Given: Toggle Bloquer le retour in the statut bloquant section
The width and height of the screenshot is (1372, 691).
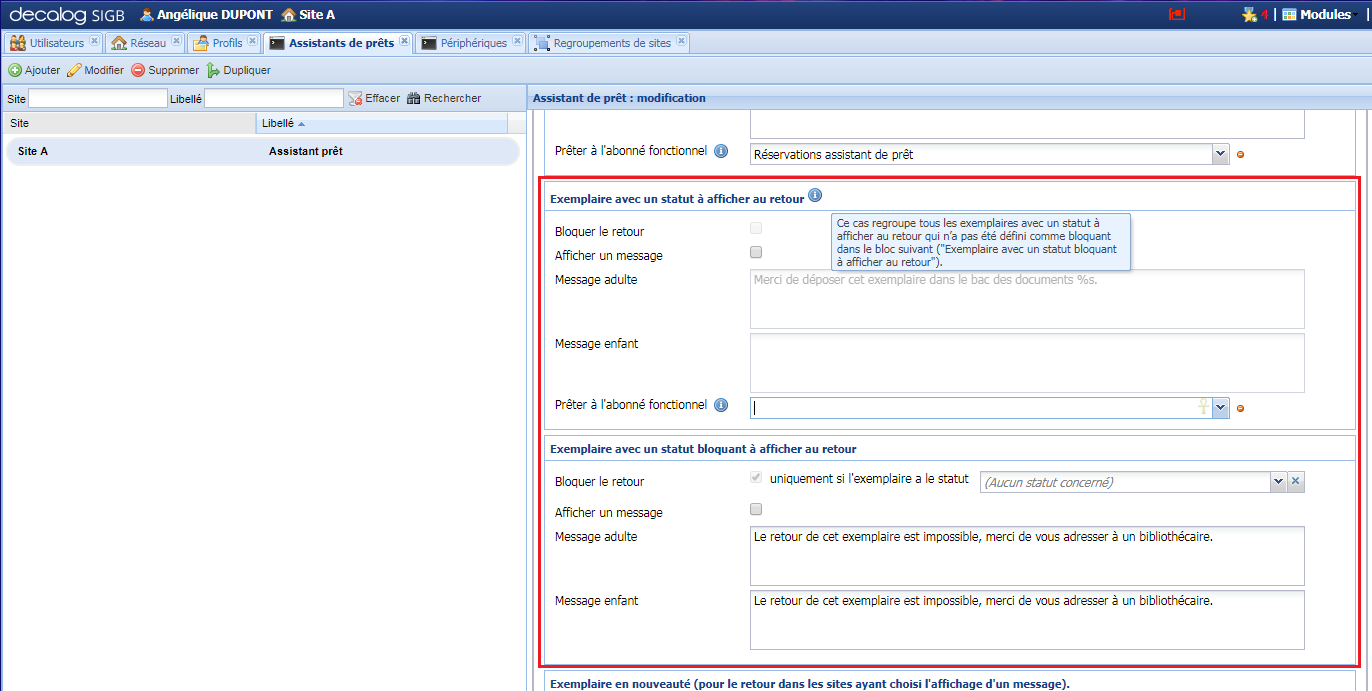Looking at the screenshot, I should pos(755,477).
